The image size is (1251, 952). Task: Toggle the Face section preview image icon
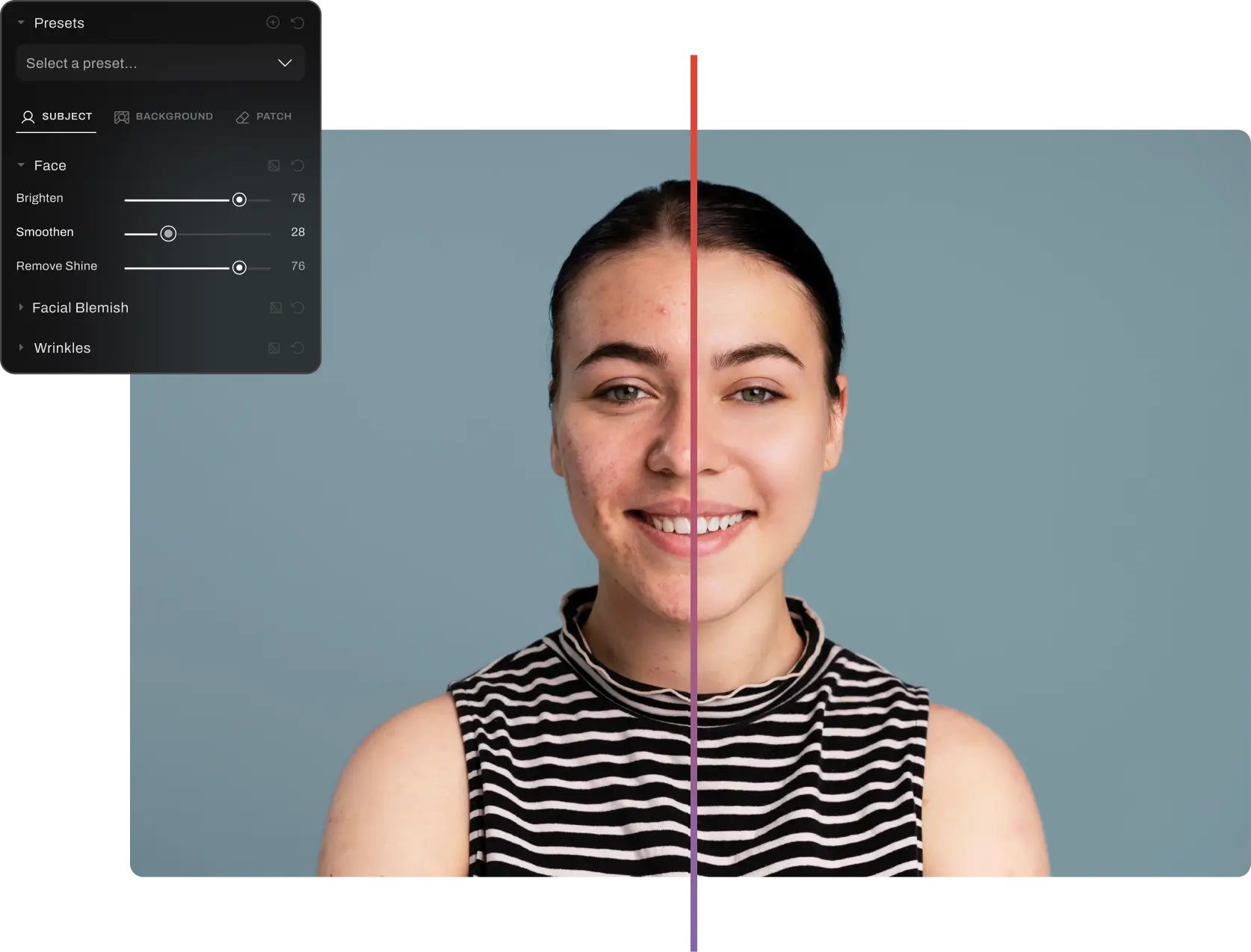tap(274, 165)
